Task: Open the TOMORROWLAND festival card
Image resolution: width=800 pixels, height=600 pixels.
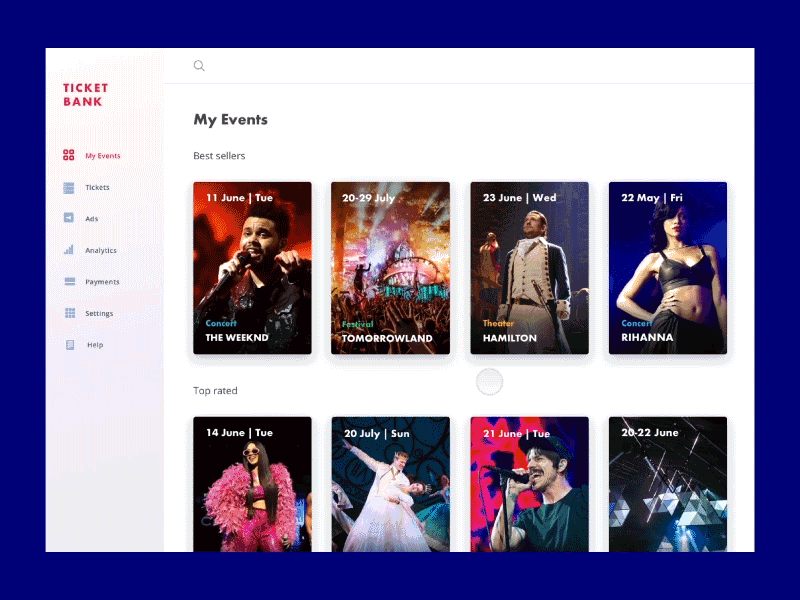Action: (x=390, y=267)
